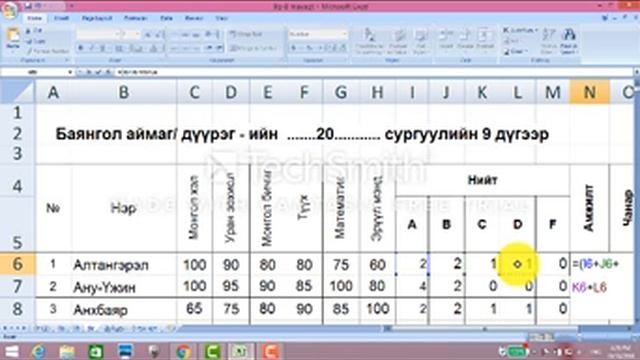Click the Copy button in Clipboard group
Image resolution: width=640 pixels, height=360 pixels.
pos(36,41)
